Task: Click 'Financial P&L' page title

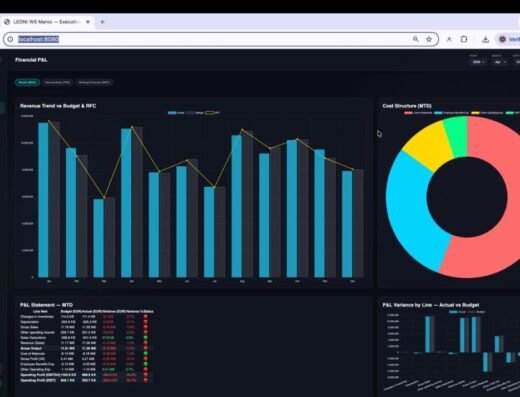Action: click(x=31, y=60)
